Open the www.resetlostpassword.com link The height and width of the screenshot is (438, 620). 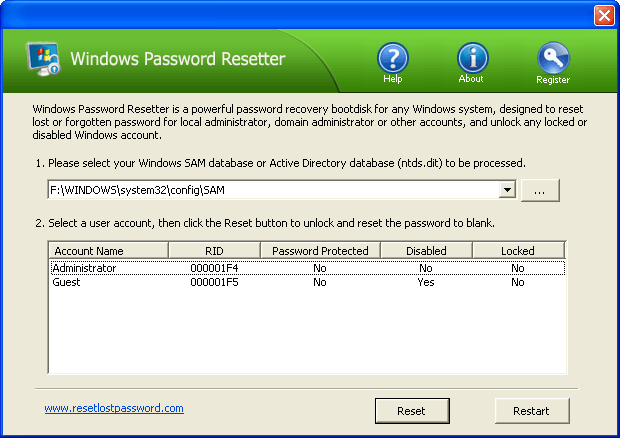(114, 408)
